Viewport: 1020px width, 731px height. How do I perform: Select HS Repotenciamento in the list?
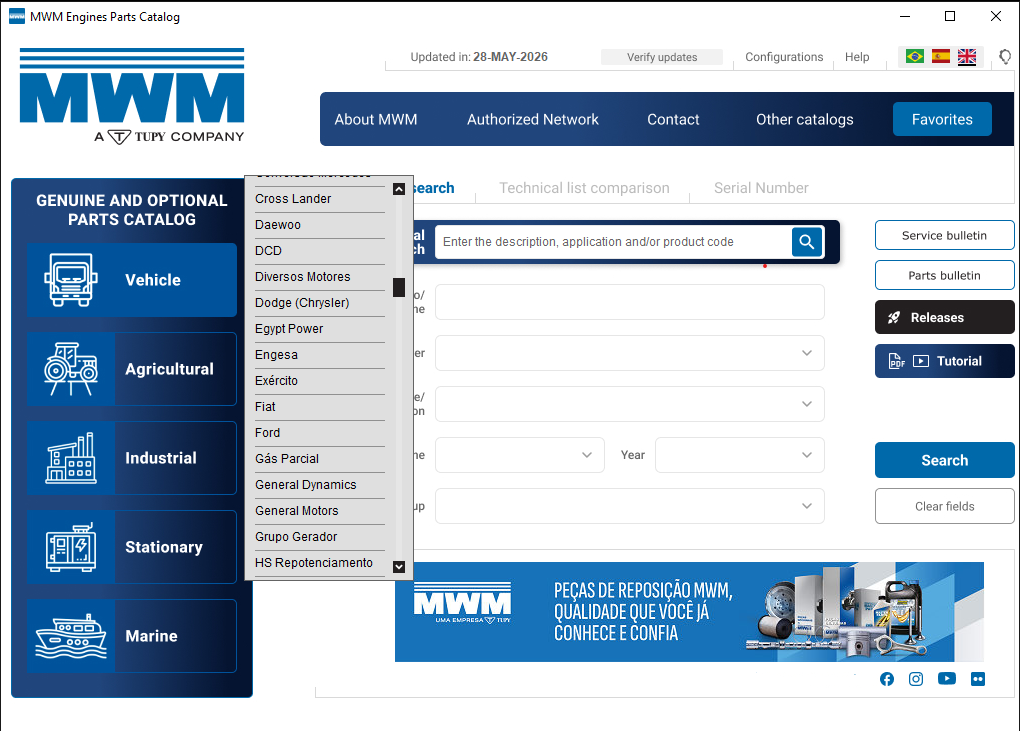[x=319, y=563]
